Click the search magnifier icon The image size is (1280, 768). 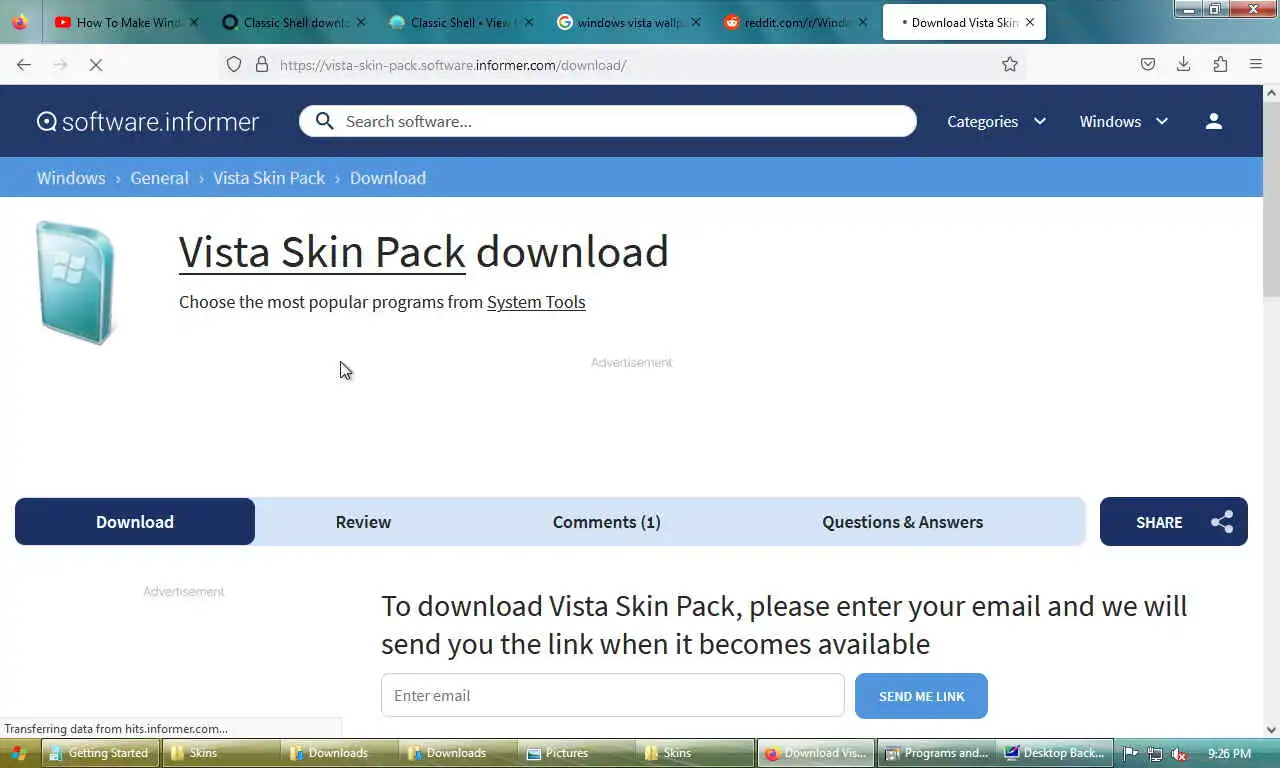(324, 121)
